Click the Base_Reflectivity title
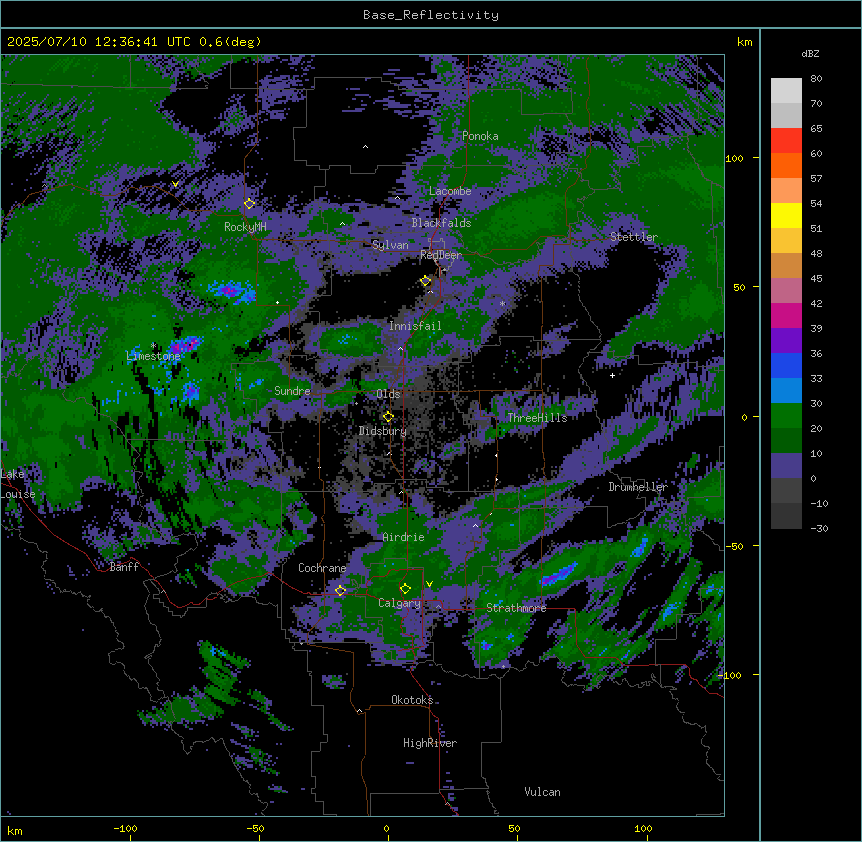This screenshot has height=842, width=862. tap(431, 15)
